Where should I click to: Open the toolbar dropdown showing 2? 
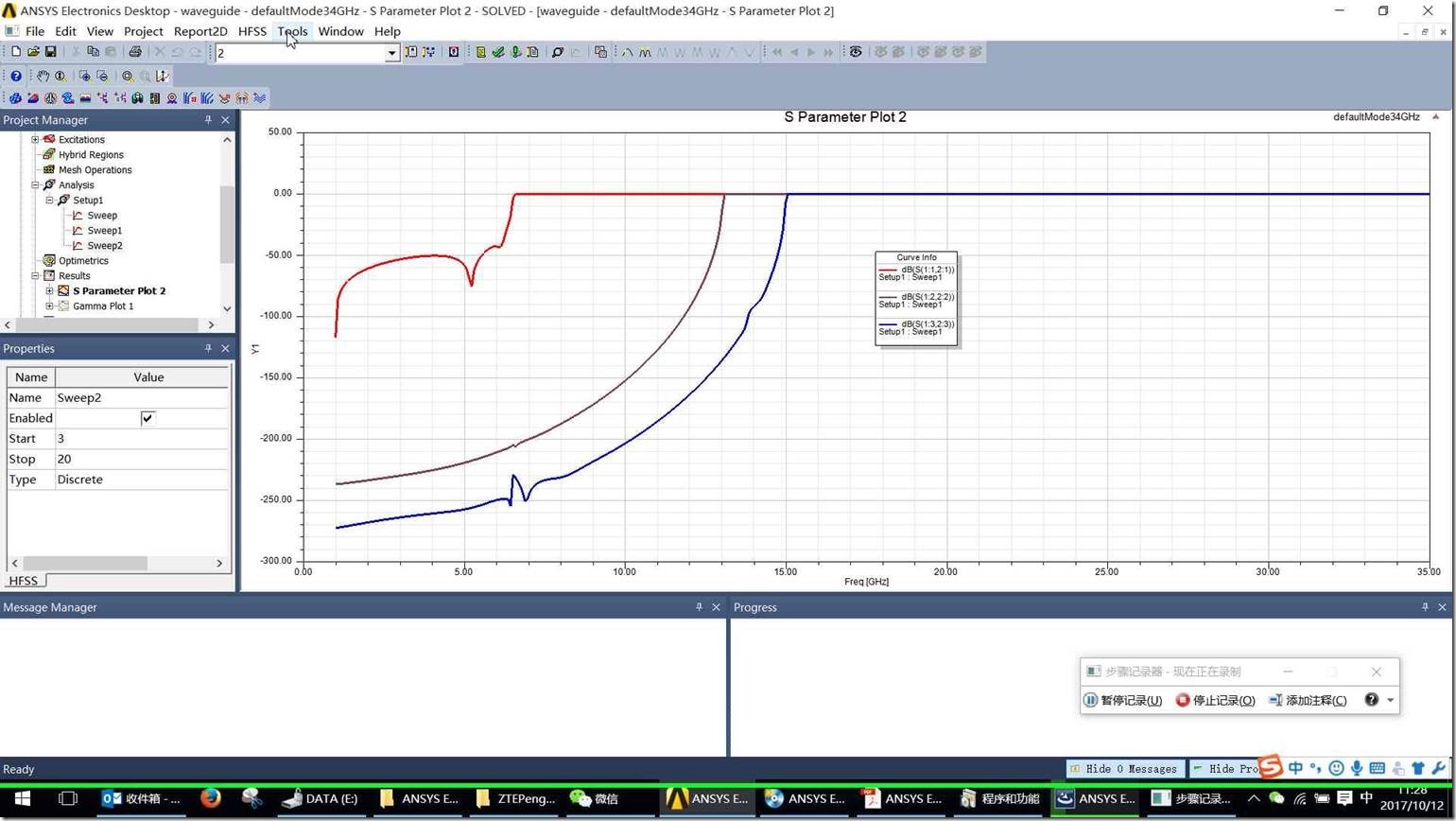pyautogui.click(x=391, y=53)
